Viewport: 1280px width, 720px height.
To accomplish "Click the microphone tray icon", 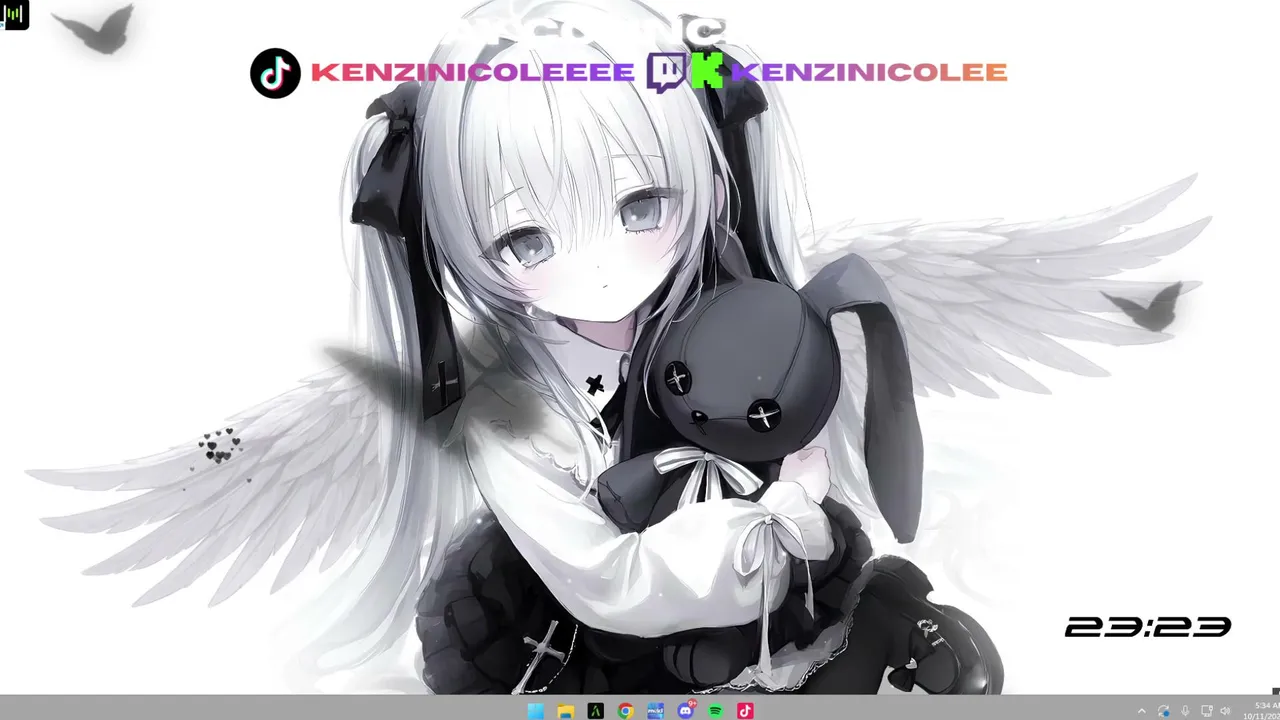I will click(x=1185, y=711).
